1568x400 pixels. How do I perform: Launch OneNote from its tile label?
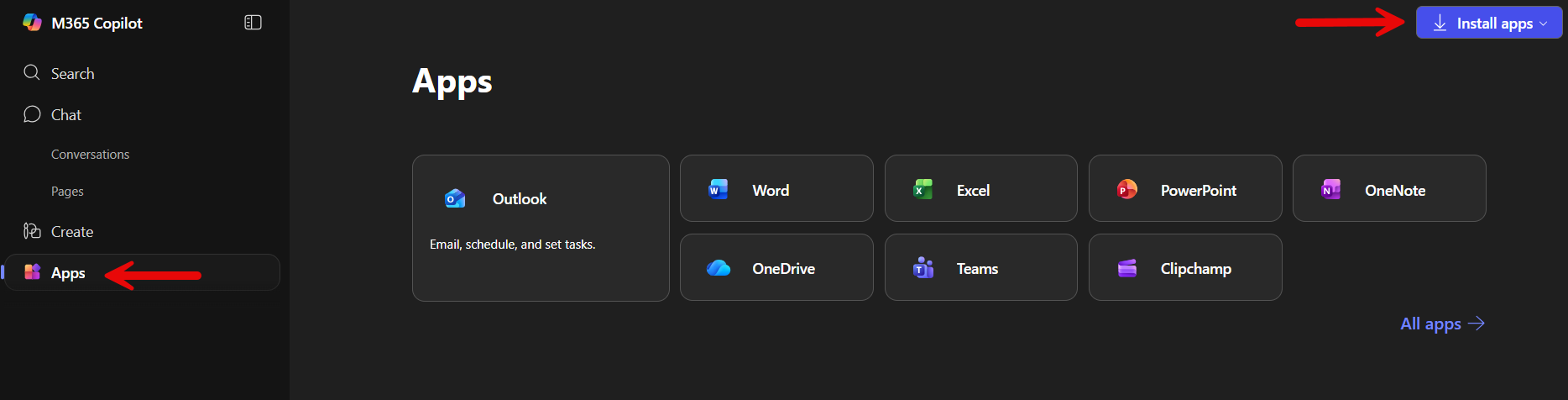coord(1395,191)
